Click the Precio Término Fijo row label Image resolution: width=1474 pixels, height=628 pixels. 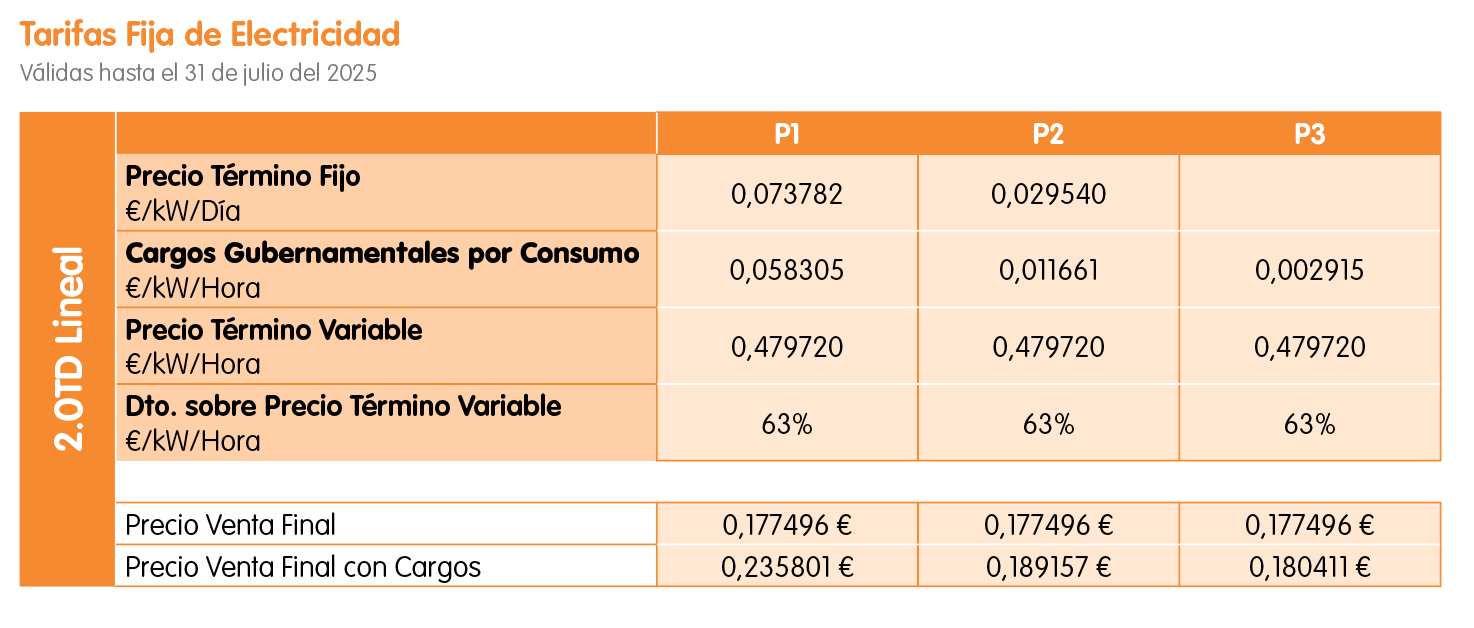[x=243, y=177]
